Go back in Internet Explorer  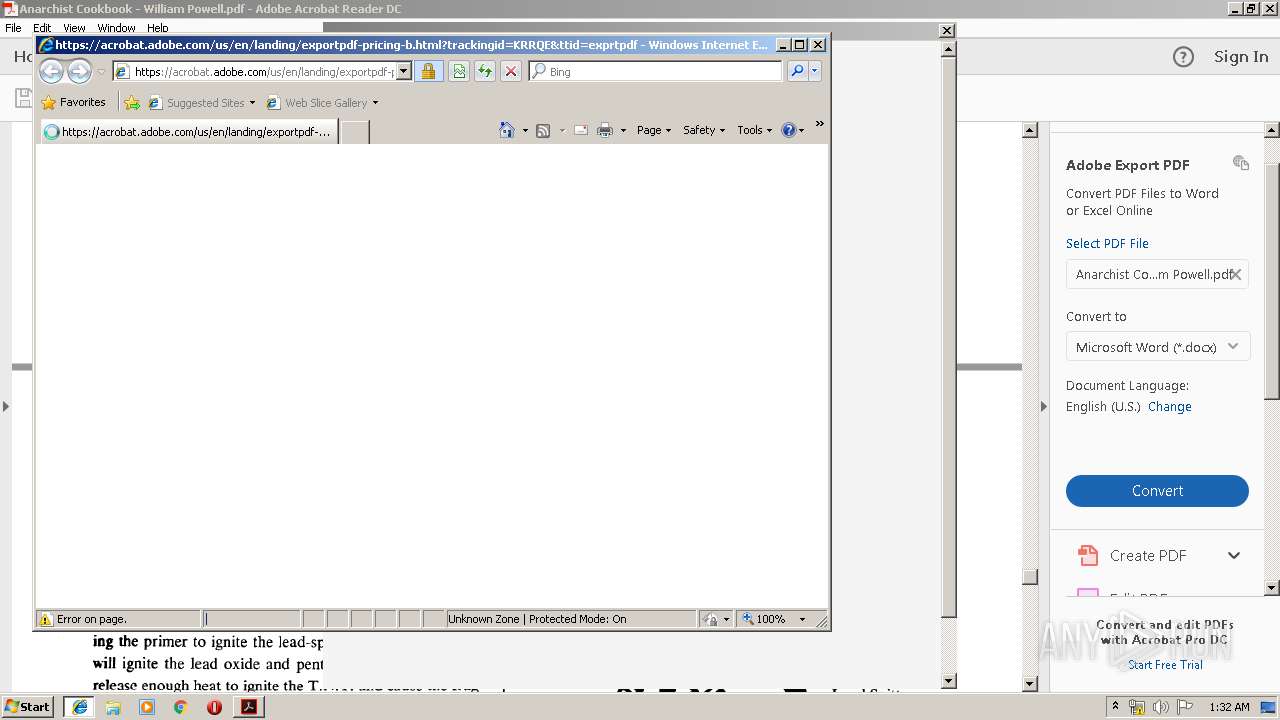point(51,71)
